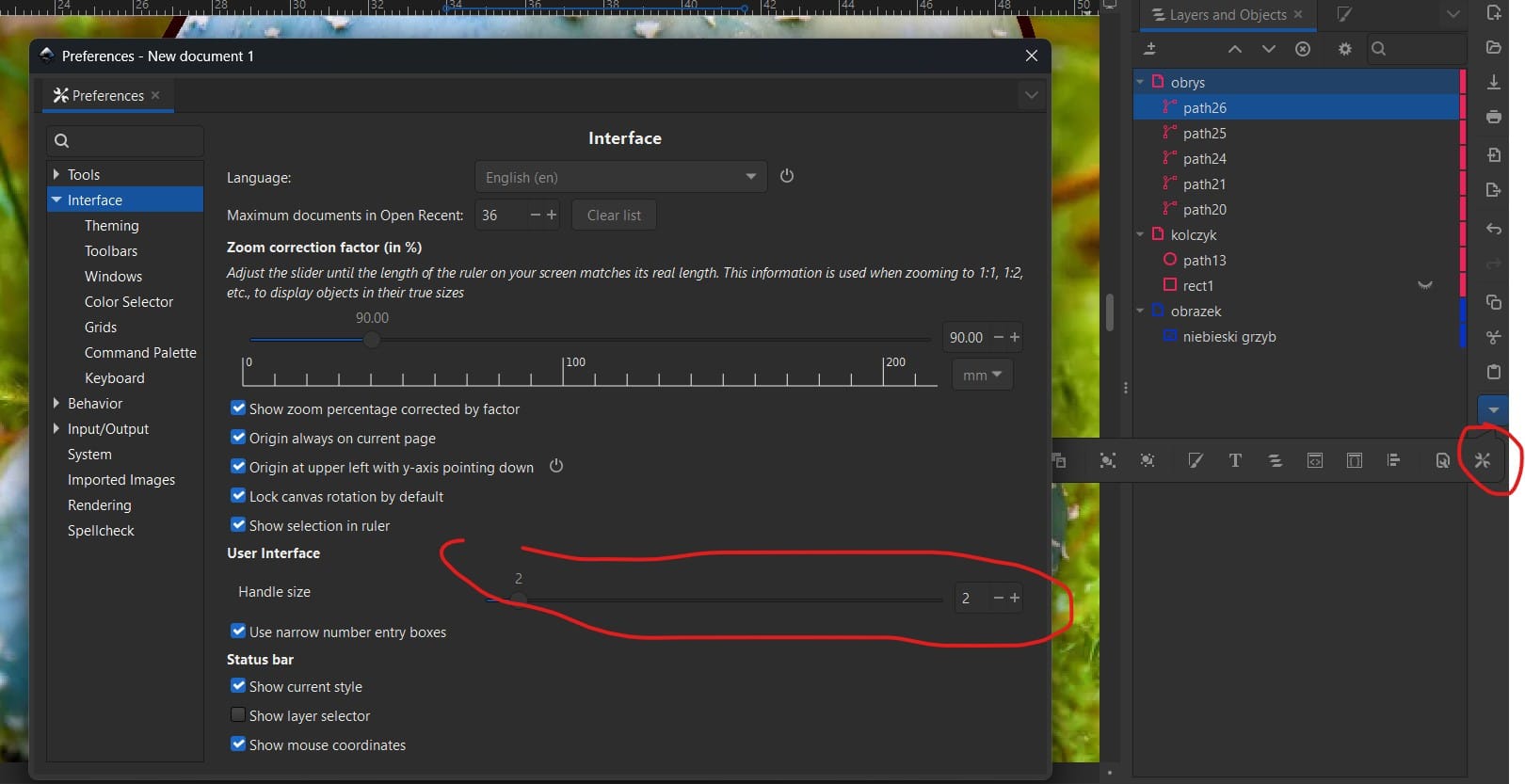This screenshot has height=784, width=1525.
Task: Open the mm units dropdown
Action: (982, 375)
